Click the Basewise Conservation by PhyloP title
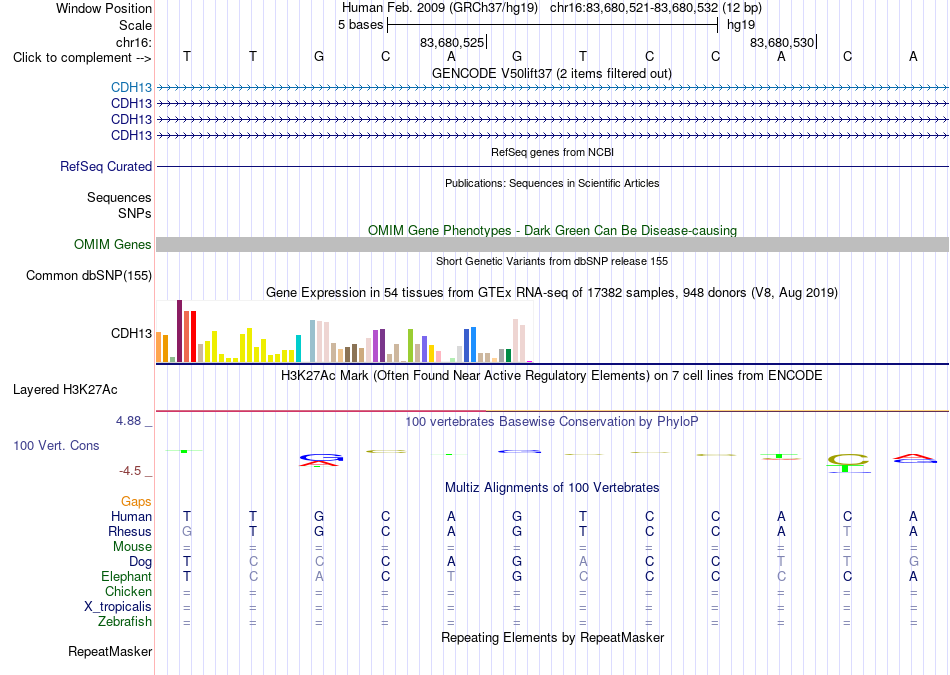950x675 pixels. (551, 422)
